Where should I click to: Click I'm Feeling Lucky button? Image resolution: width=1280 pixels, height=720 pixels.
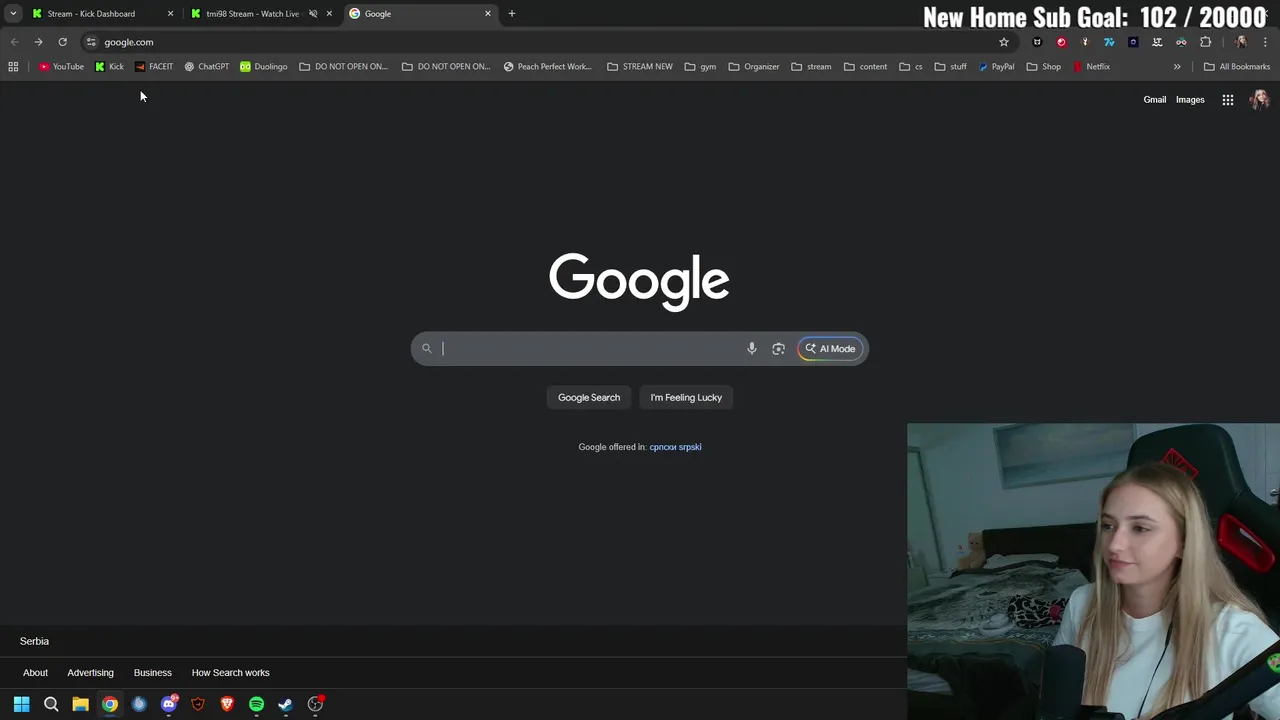(686, 397)
